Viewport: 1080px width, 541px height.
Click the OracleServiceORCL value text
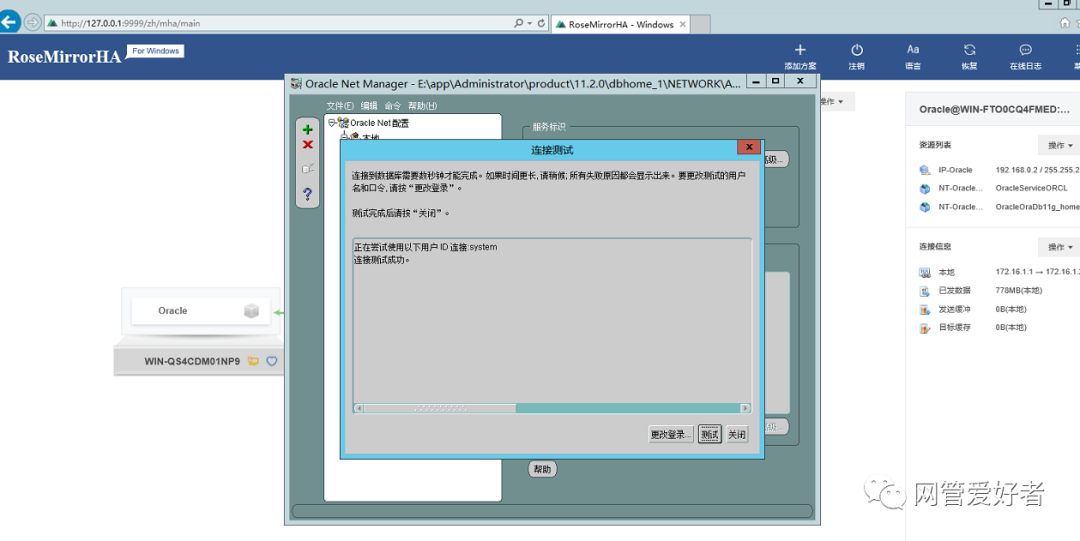(x=1031, y=188)
